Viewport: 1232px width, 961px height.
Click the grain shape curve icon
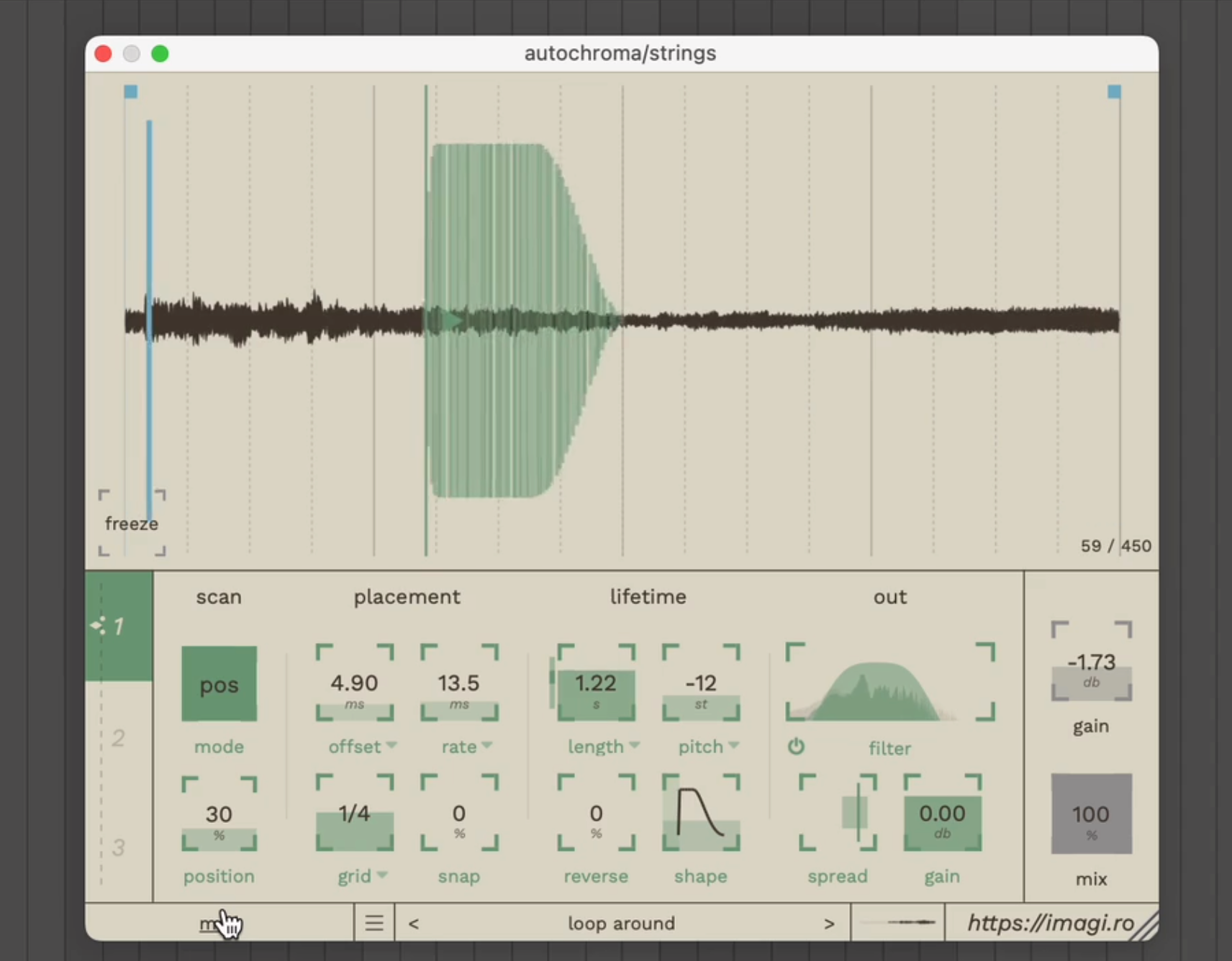point(700,814)
